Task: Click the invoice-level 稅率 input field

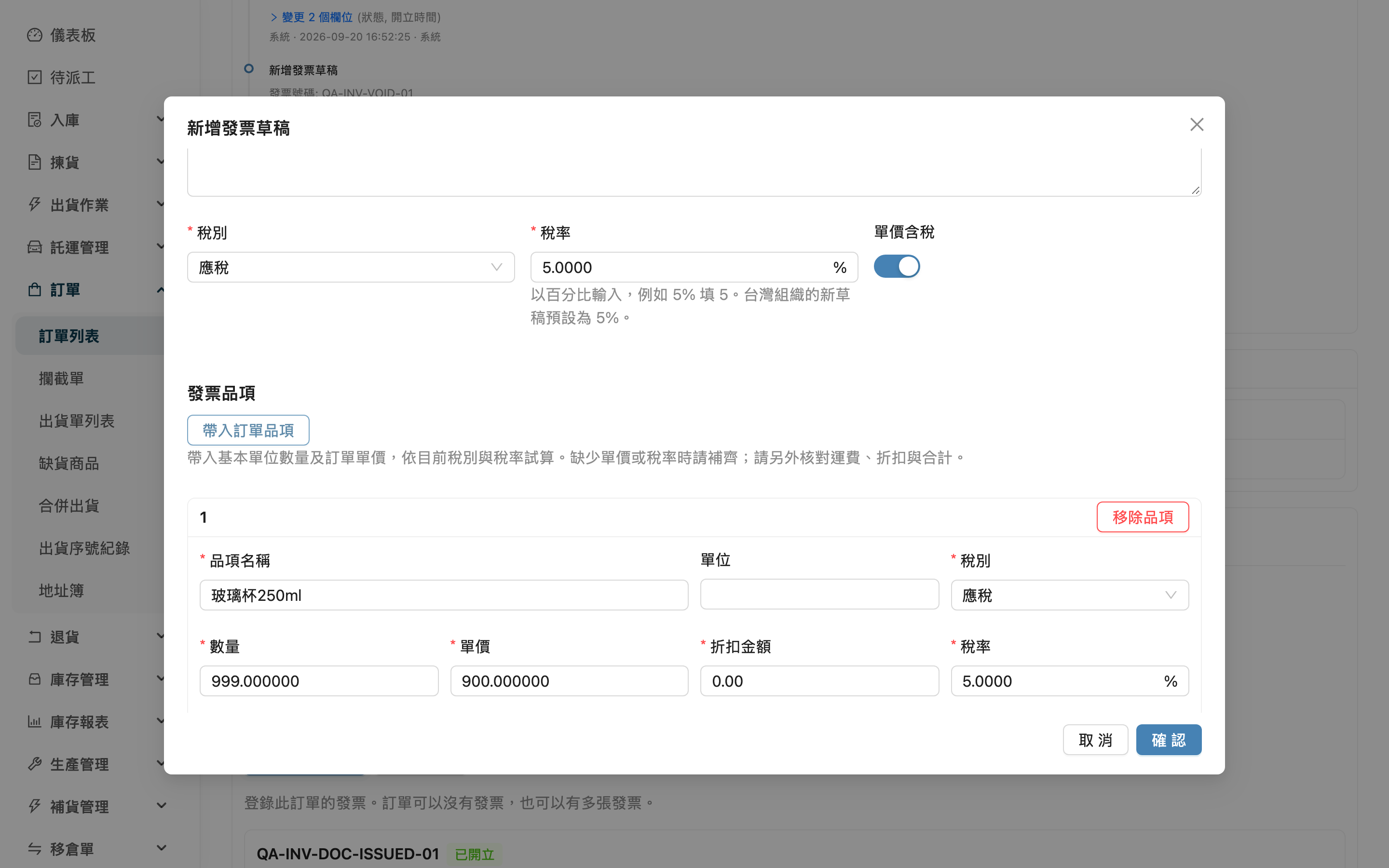Action: coord(694,268)
